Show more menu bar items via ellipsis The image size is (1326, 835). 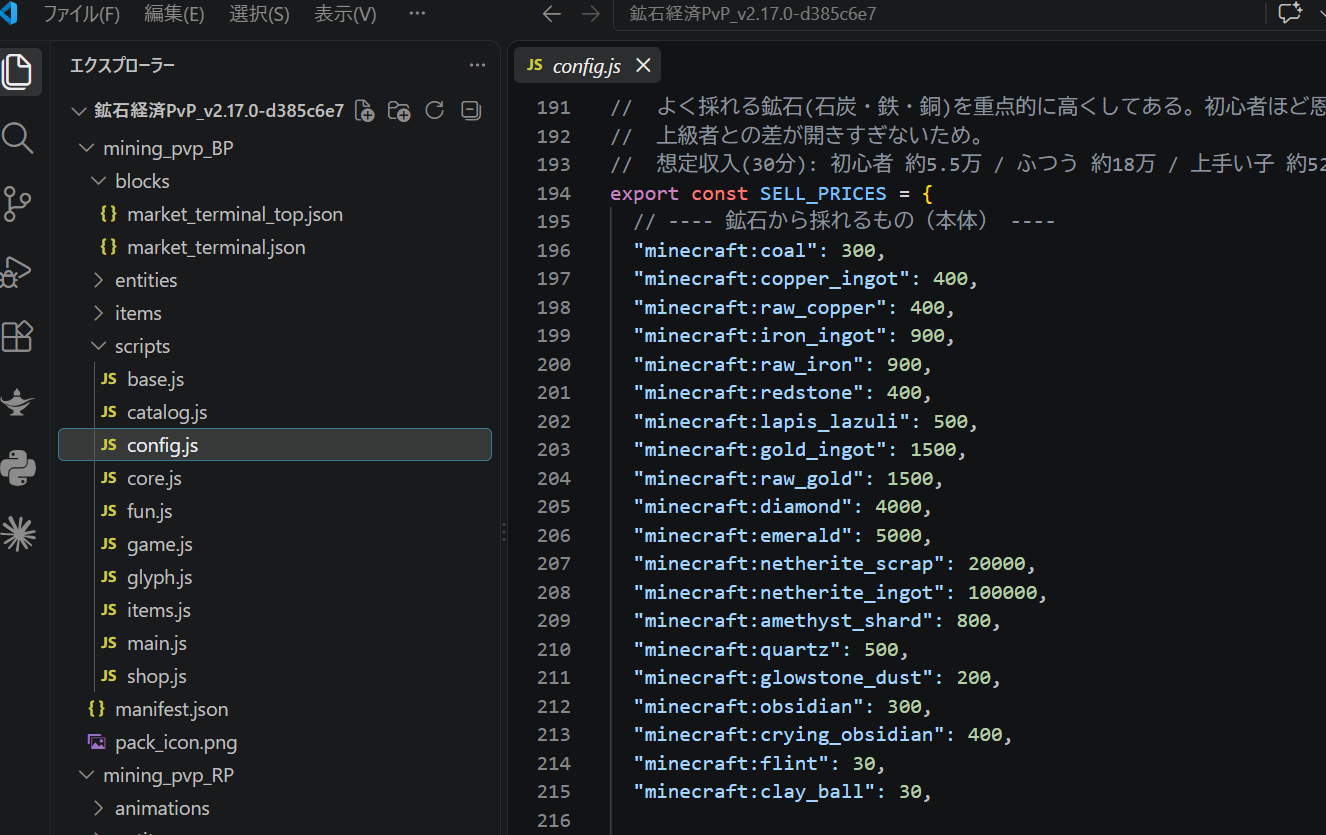coord(418,14)
